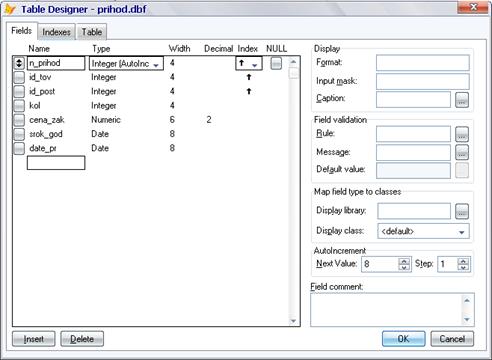Click the Visual FoxPro title bar icon
The image size is (492, 360).
[x=10, y=9]
